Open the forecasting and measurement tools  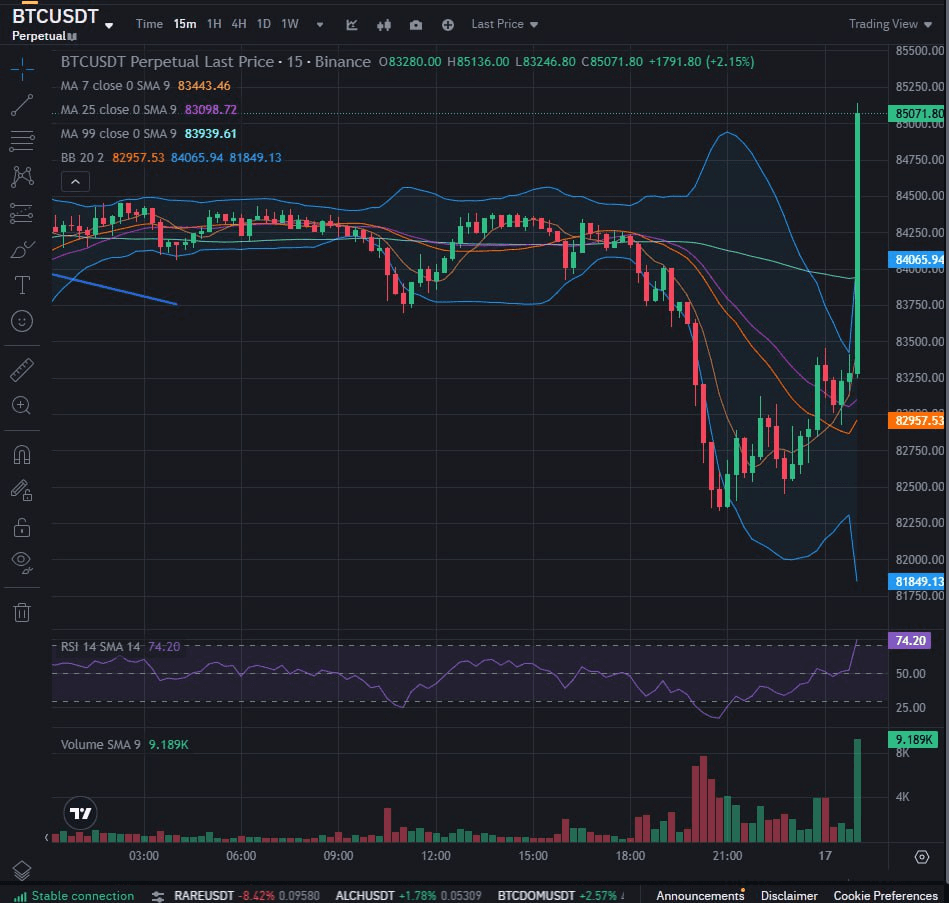pyautogui.click(x=22, y=213)
